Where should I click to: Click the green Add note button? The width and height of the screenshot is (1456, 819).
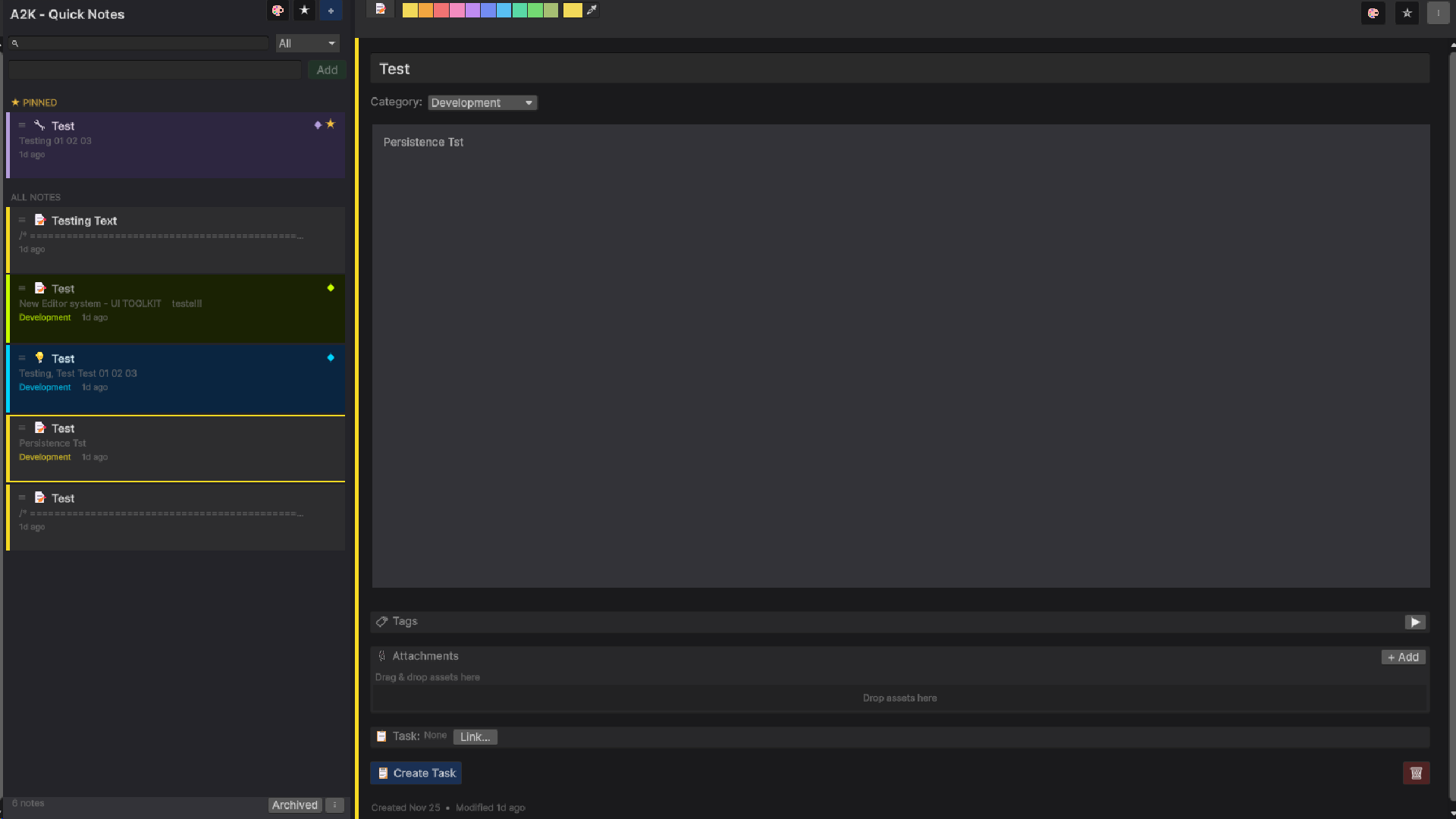(x=327, y=70)
